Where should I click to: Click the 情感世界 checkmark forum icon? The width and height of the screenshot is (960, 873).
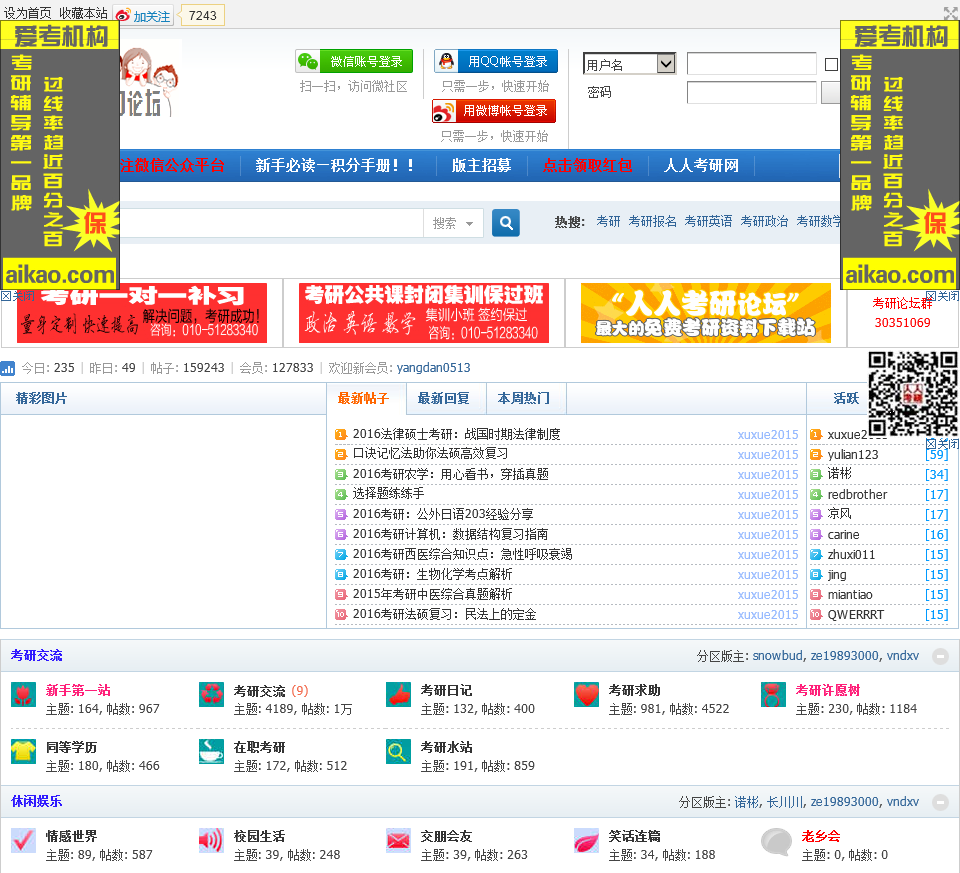click(23, 841)
